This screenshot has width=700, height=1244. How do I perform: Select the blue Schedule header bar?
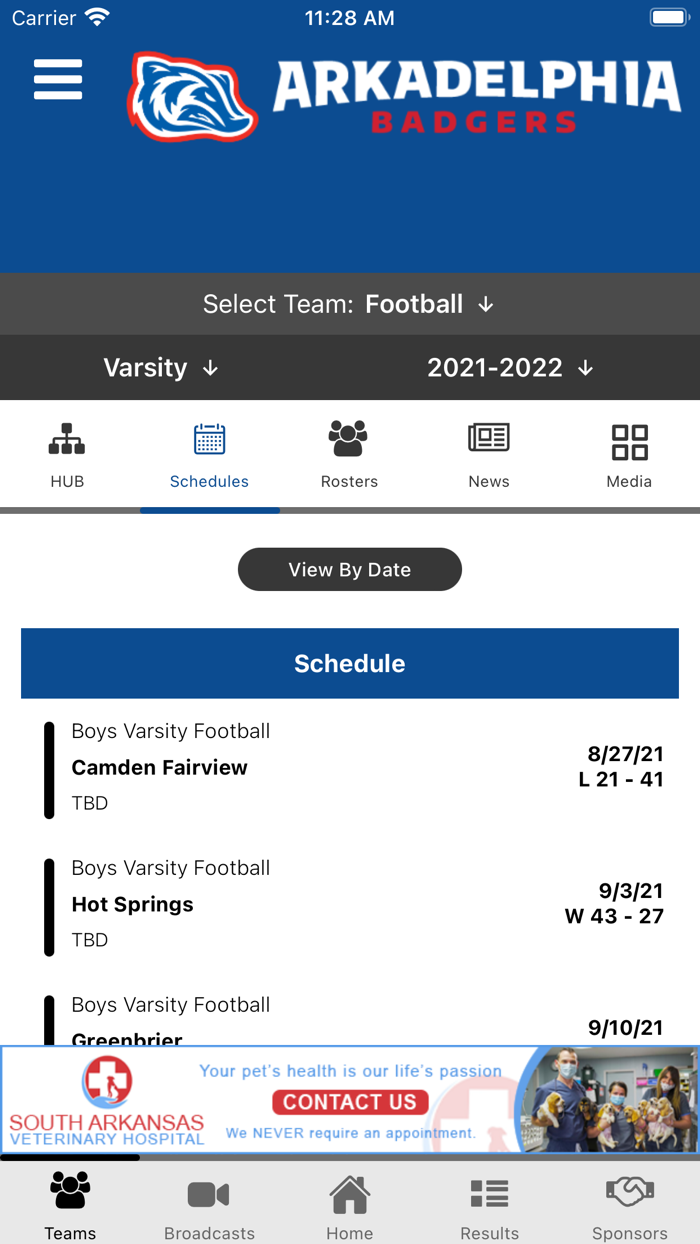[x=350, y=663]
